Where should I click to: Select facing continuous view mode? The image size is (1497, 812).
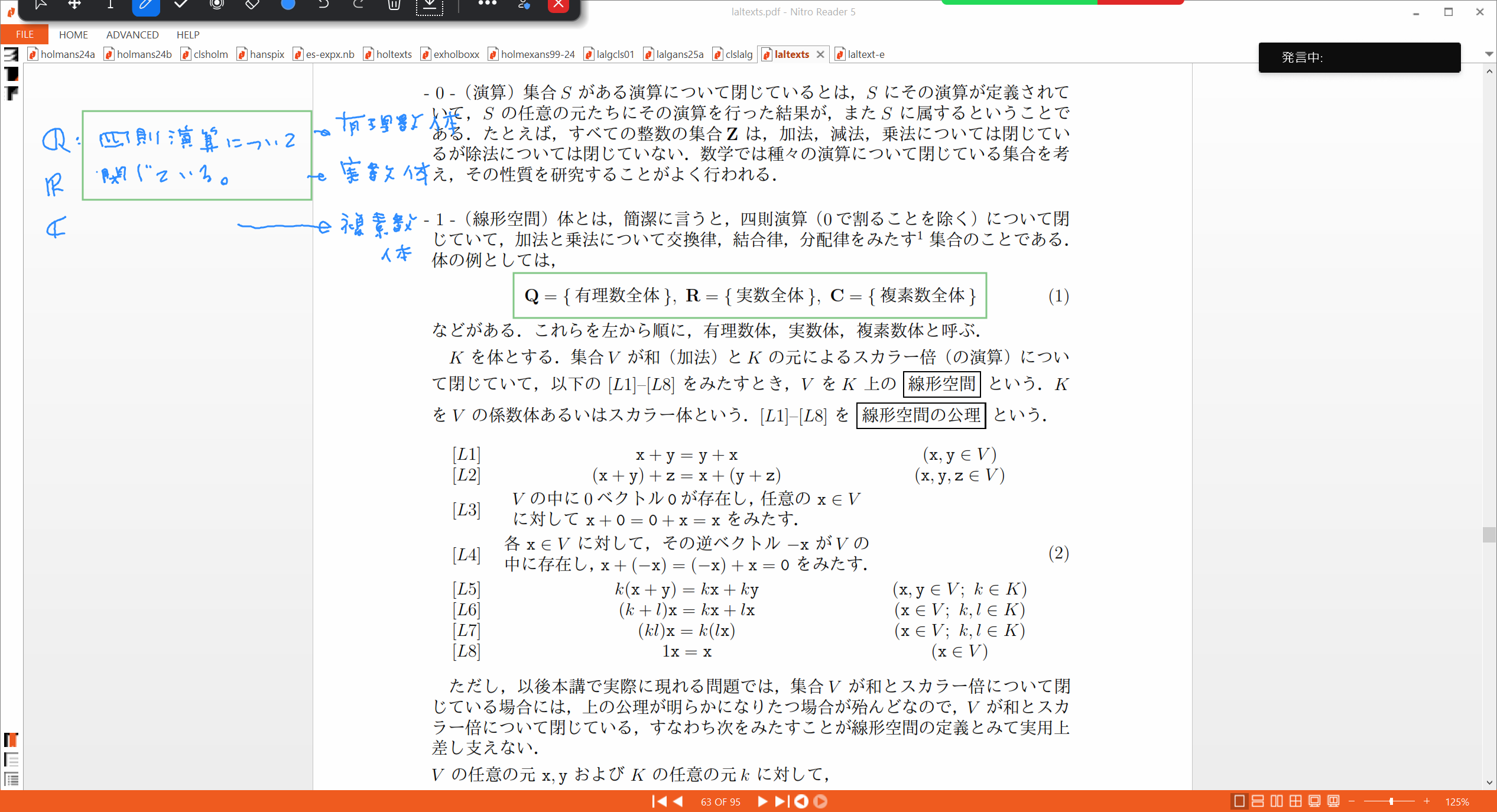click(x=1295, y=801)
